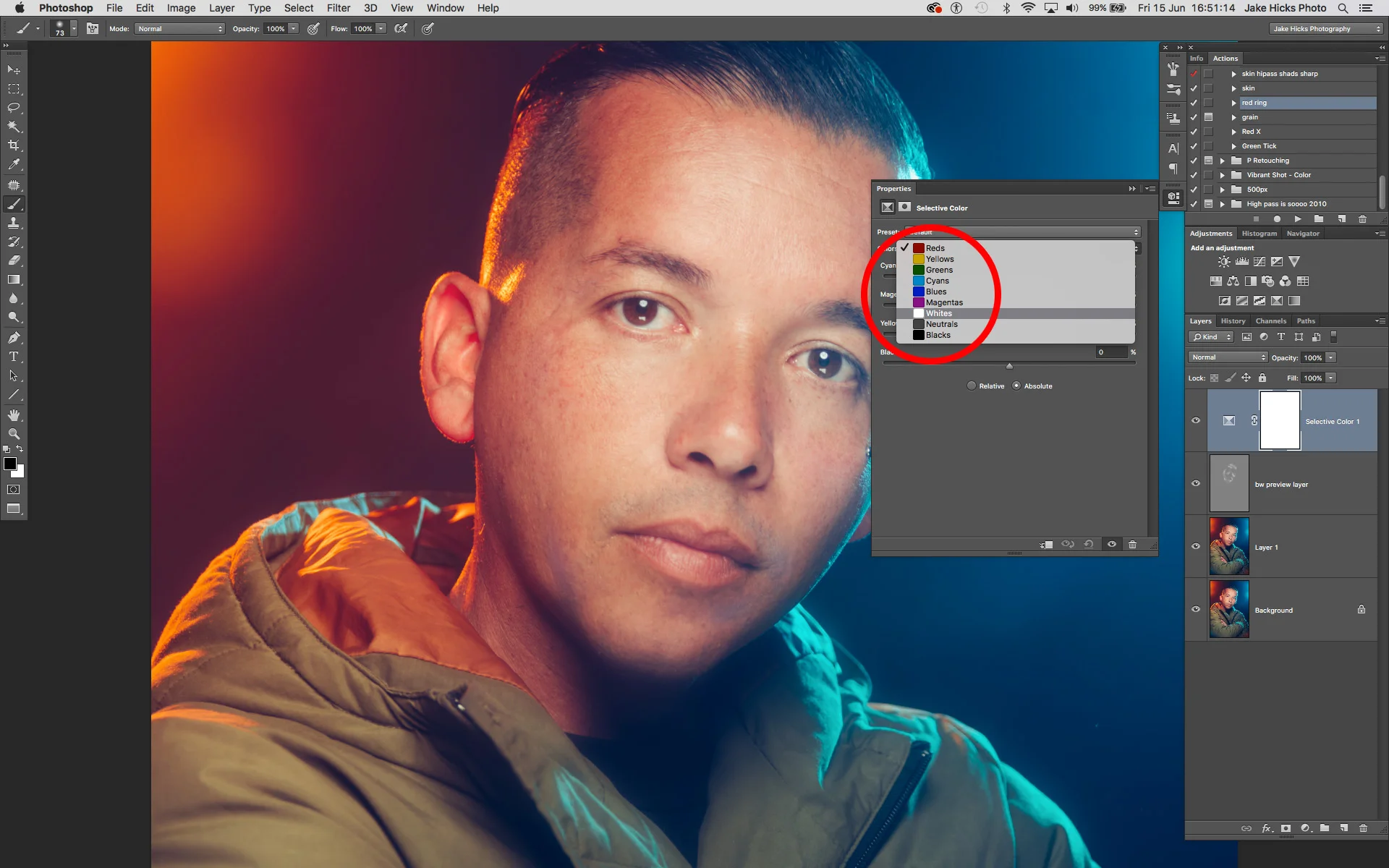Select the Crop tool
The height and width of the screenshot is (868, 1389).
14,145
